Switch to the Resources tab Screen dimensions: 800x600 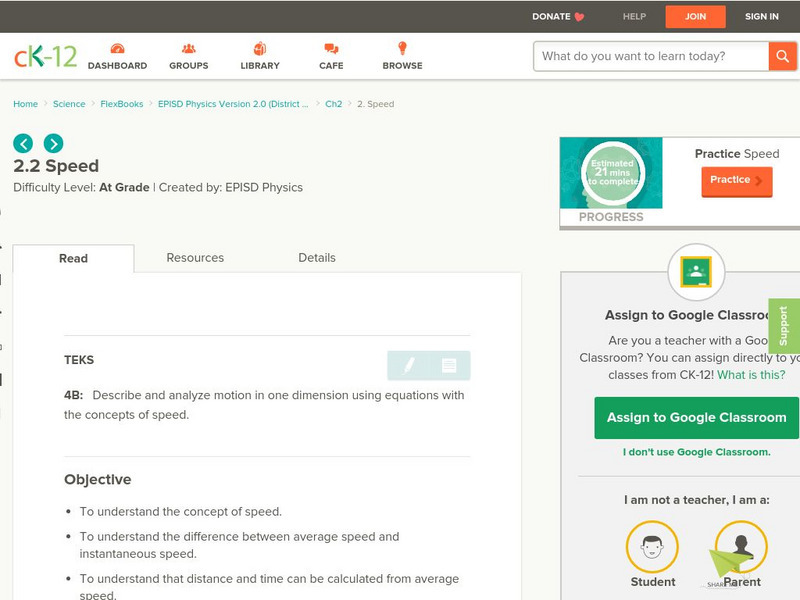coord(195,258)
